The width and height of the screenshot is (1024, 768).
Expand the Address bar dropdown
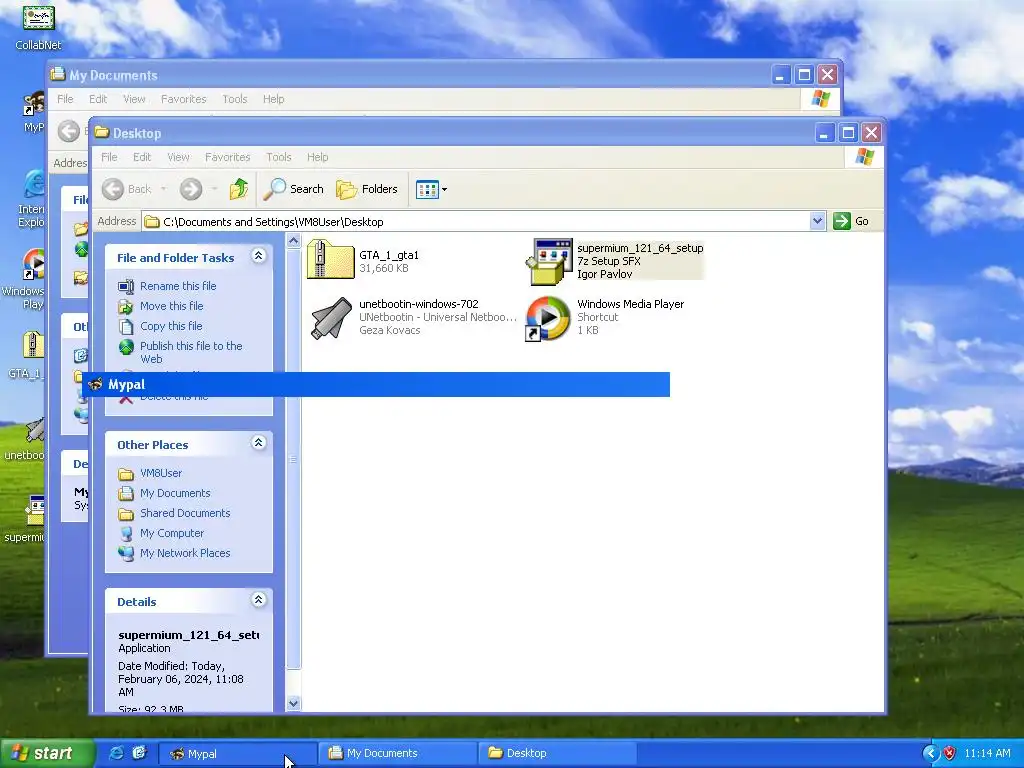[817, 221]
